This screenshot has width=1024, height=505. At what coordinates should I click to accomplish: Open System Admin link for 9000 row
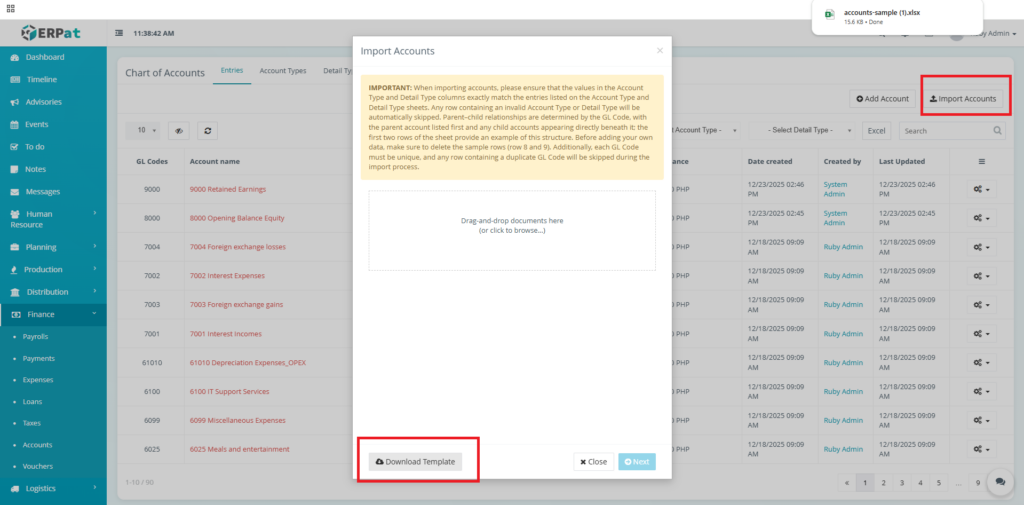click(x=835, y=189)
